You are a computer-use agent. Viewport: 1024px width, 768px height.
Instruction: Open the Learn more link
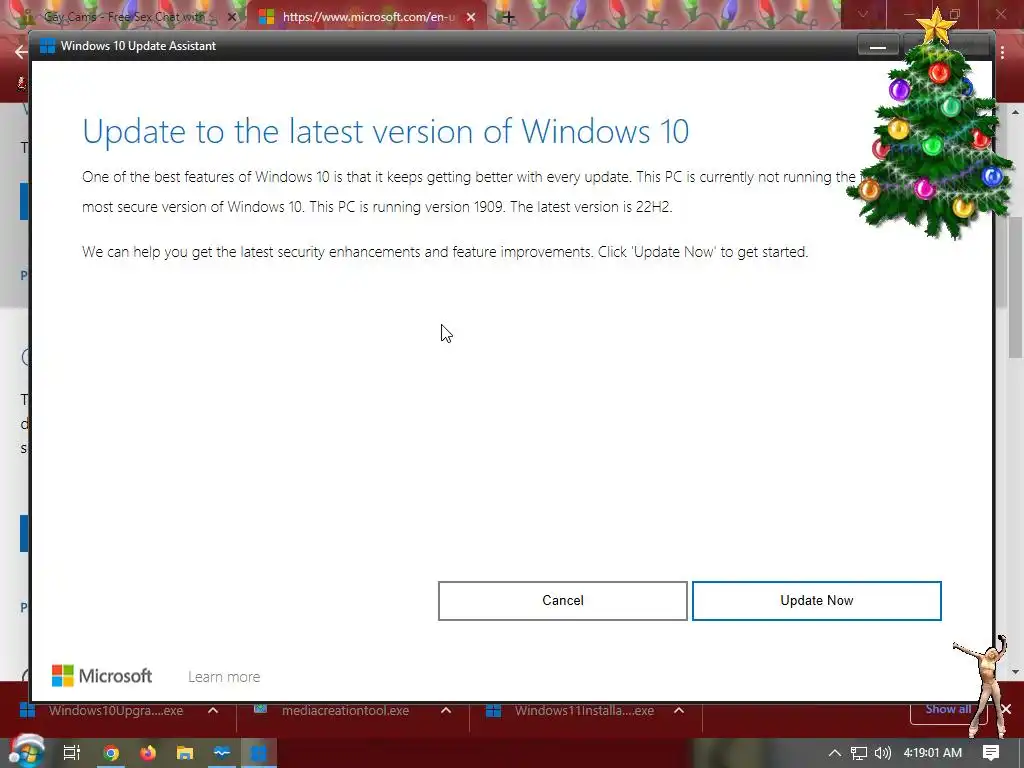[x=224, y=677]
